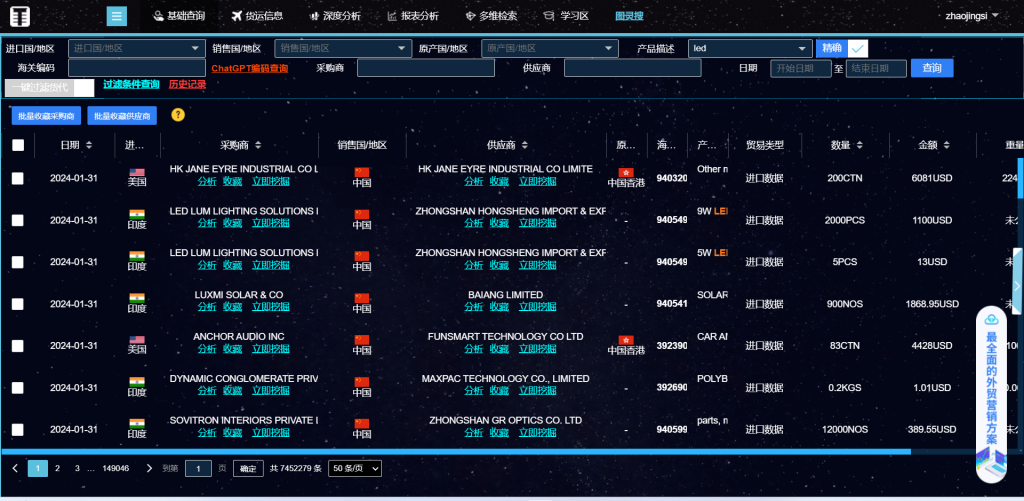Click the right-edge panel expand arrow

tap(1017, 286)
